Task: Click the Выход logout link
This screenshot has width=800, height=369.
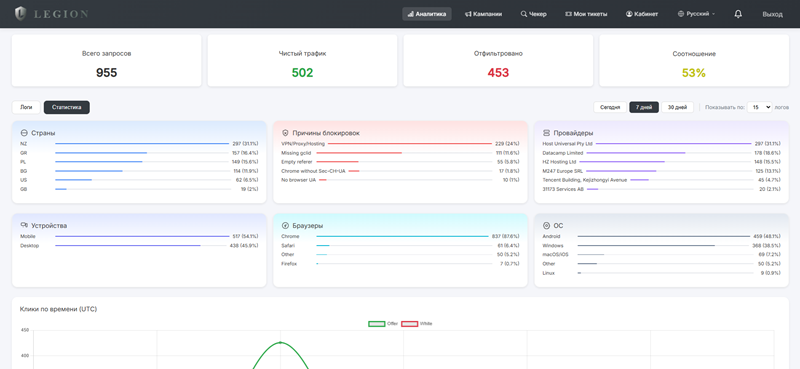Action: [x=772, y=14]
